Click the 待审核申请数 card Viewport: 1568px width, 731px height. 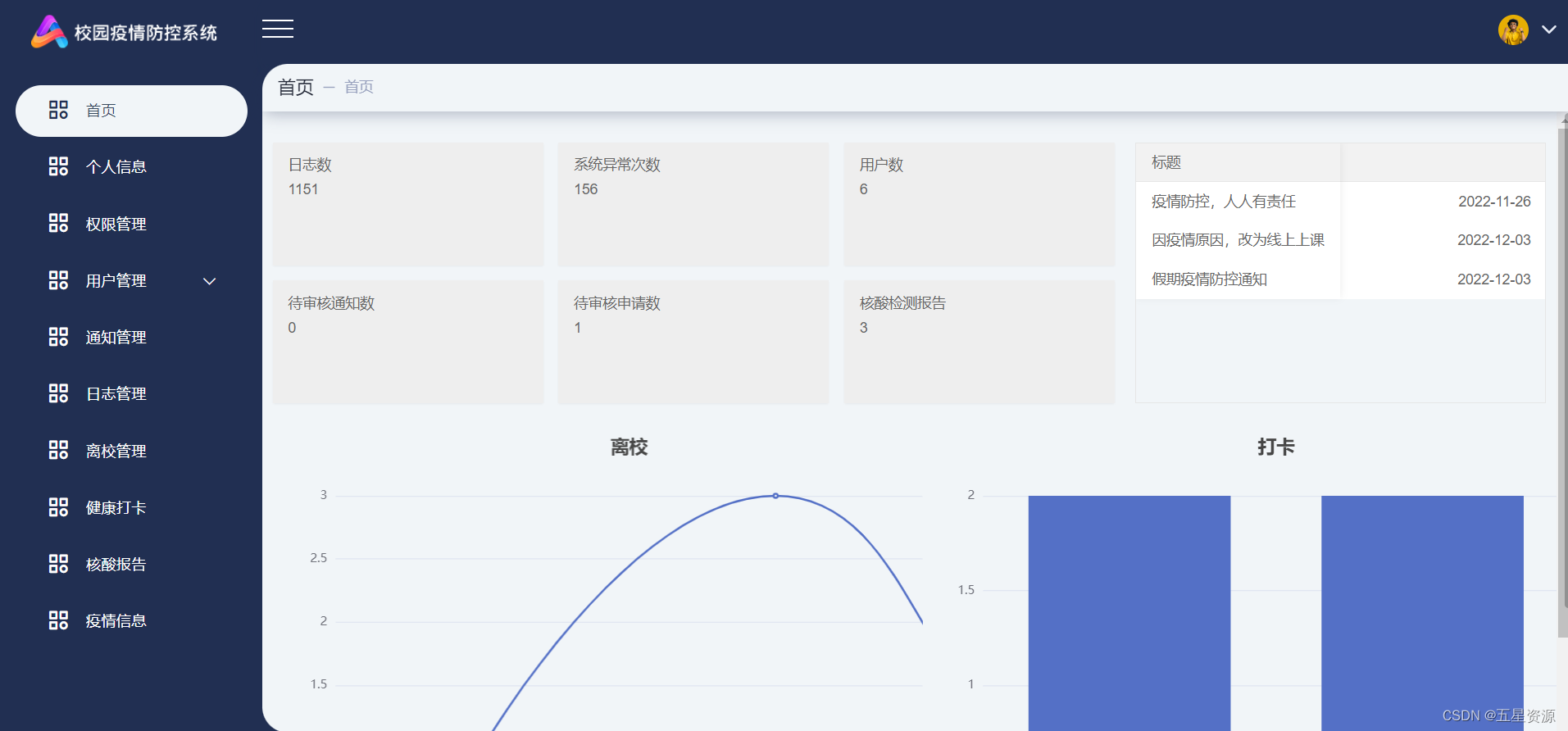coord(693,343)
